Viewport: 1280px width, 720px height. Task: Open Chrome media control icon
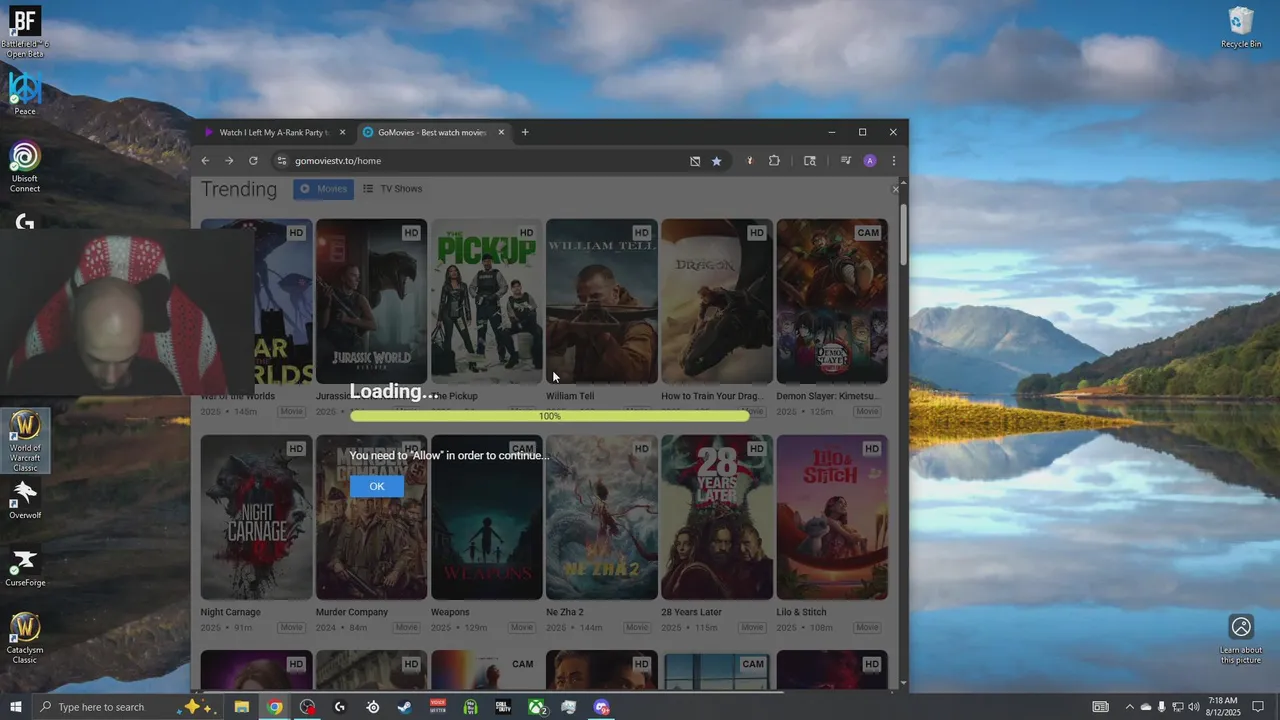pyautogui.click(x=846, y=161)
